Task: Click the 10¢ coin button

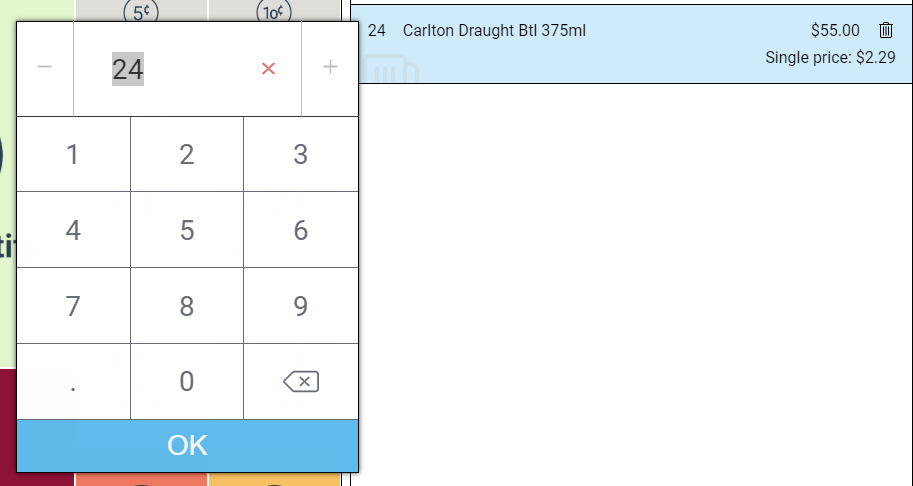Action: (274, 10)
